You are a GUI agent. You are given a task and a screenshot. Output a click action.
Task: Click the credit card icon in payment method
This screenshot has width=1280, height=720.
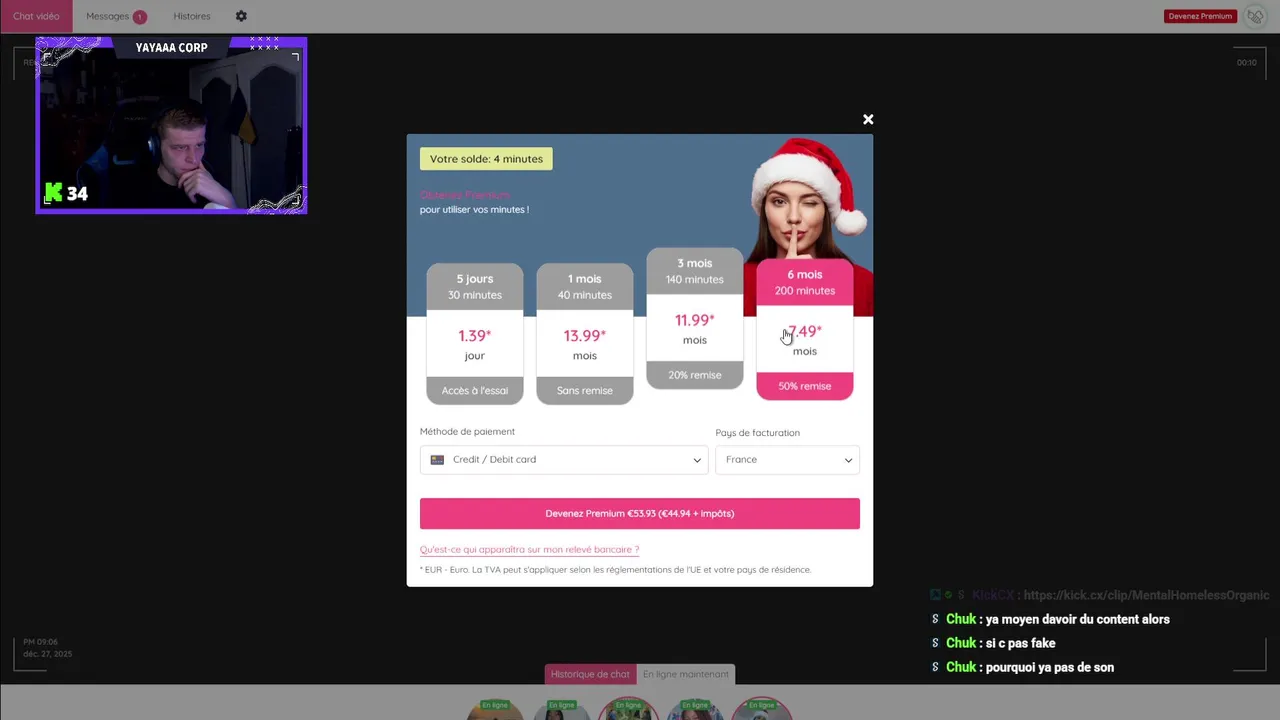click(x=437, y=460)
